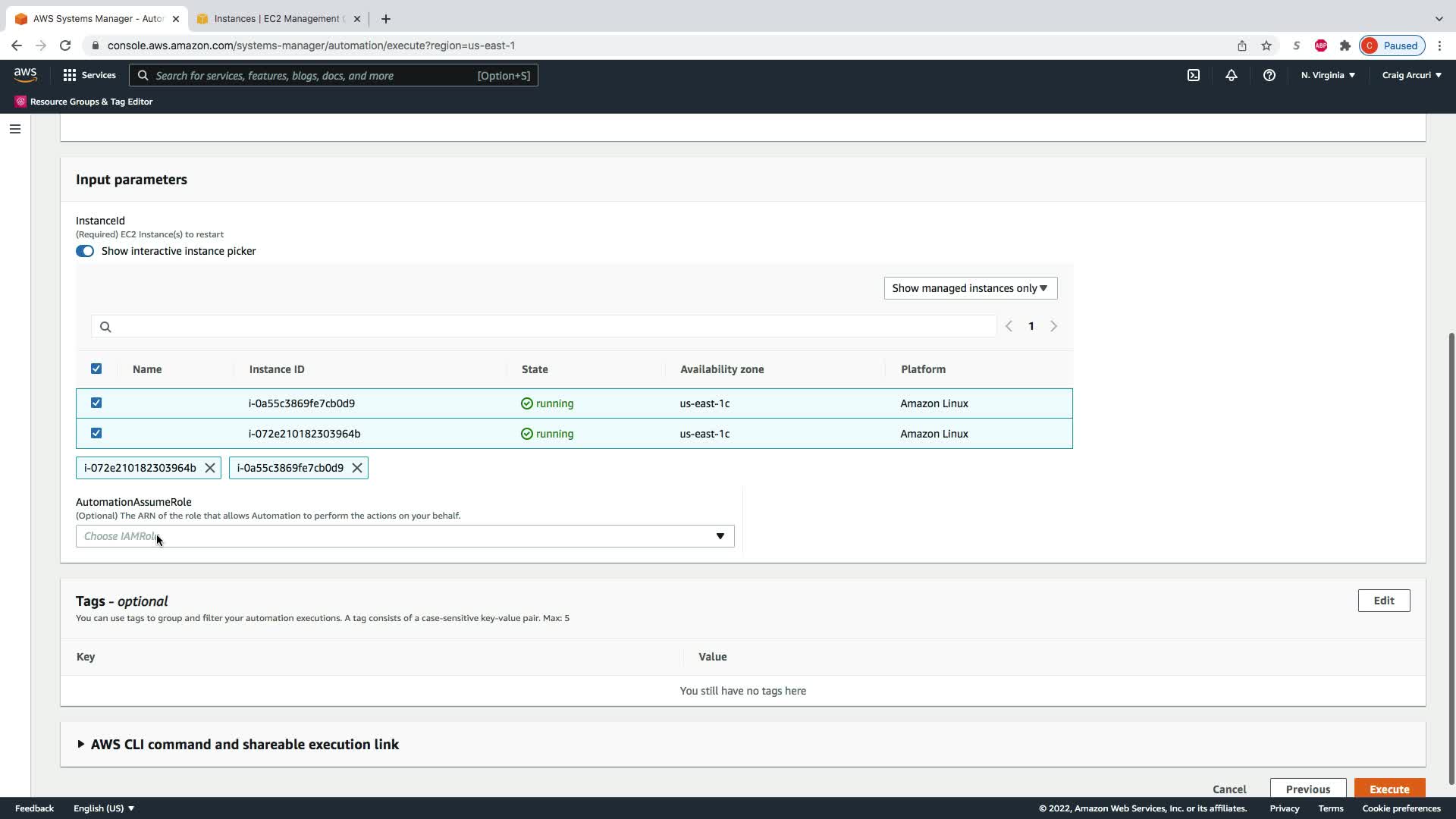Open the hamburger side navigation menu
1456x819 pixels.
click(x=14, y=129)
